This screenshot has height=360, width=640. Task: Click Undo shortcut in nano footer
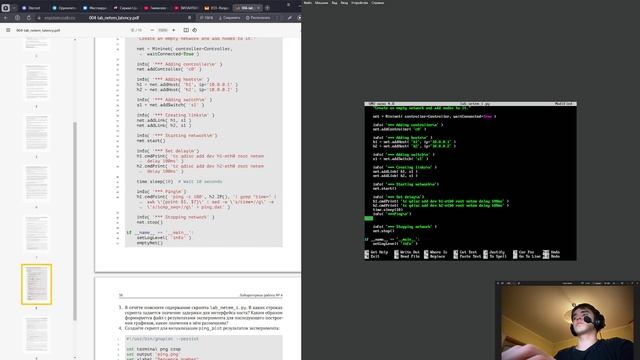pyautogui.click(x=551, y=252)
